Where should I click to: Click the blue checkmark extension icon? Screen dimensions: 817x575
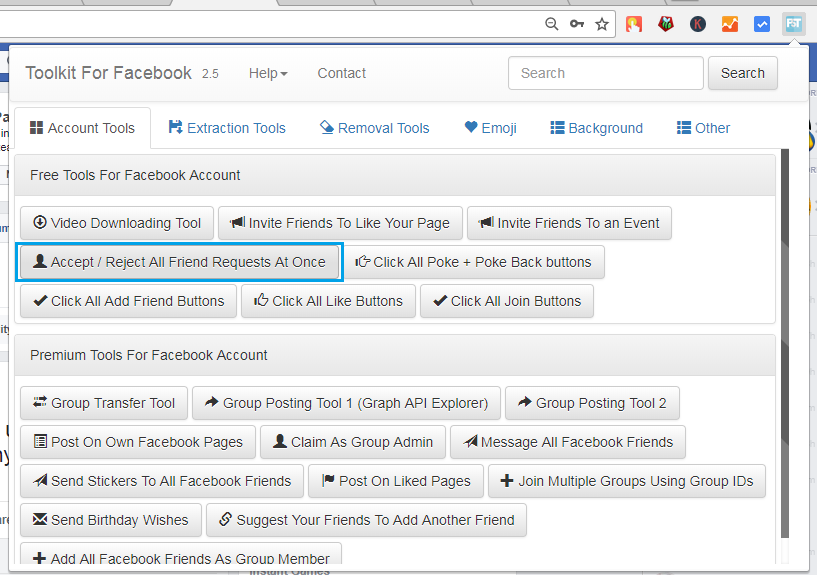click(762, 24)
